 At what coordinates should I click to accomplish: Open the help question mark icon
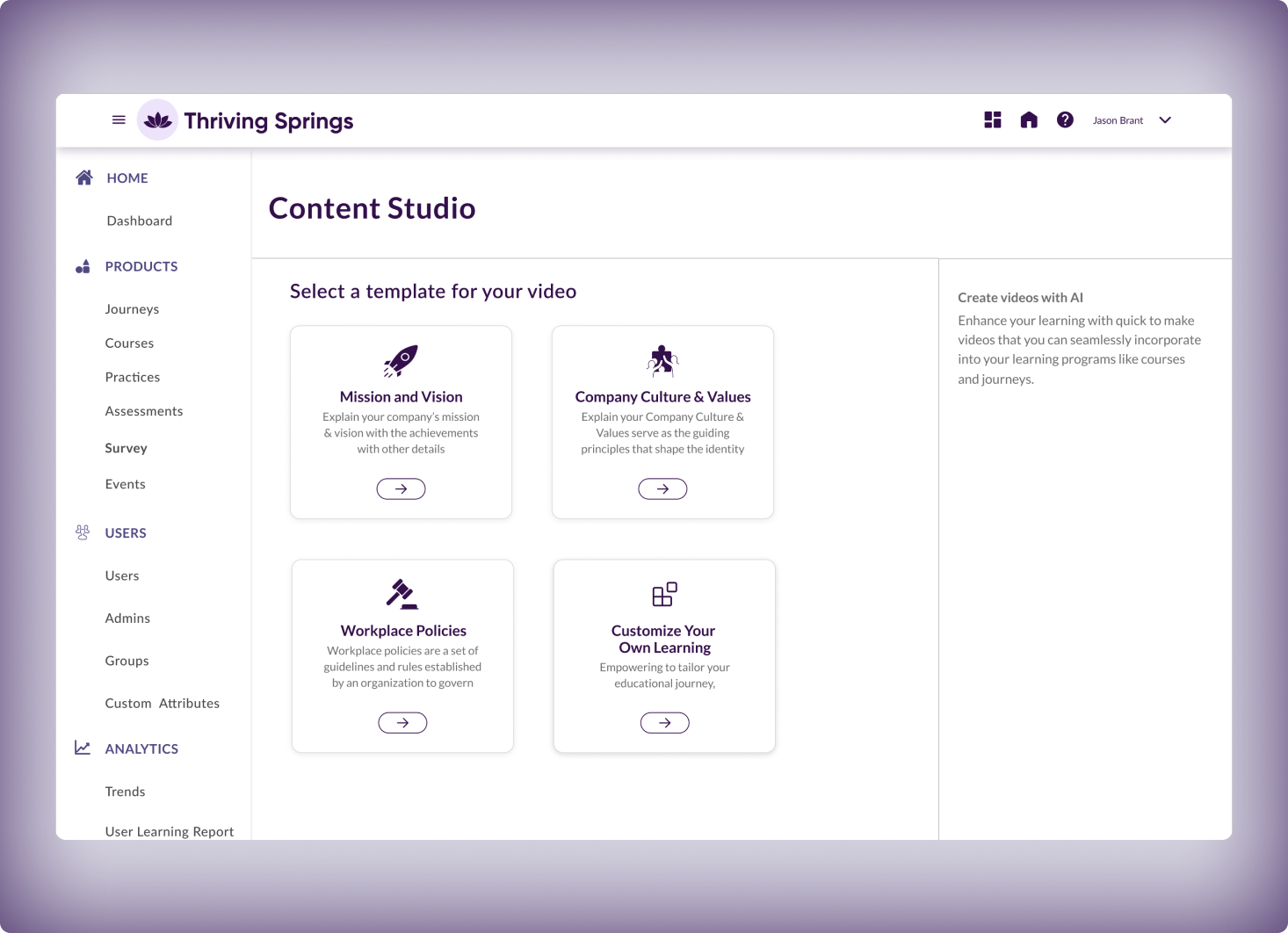(1065, 119)
